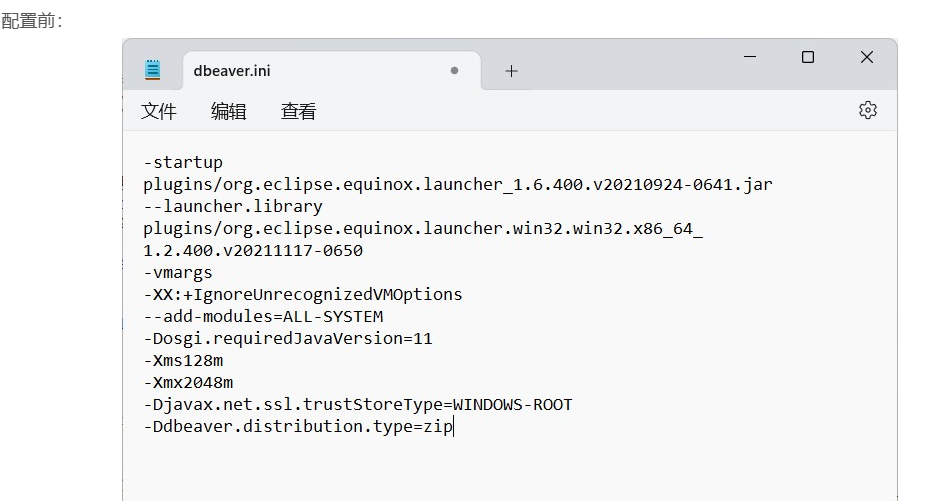Click the -vmargs line of text
The height and width of the screenshot is (501, 932).
click(178, 272)
